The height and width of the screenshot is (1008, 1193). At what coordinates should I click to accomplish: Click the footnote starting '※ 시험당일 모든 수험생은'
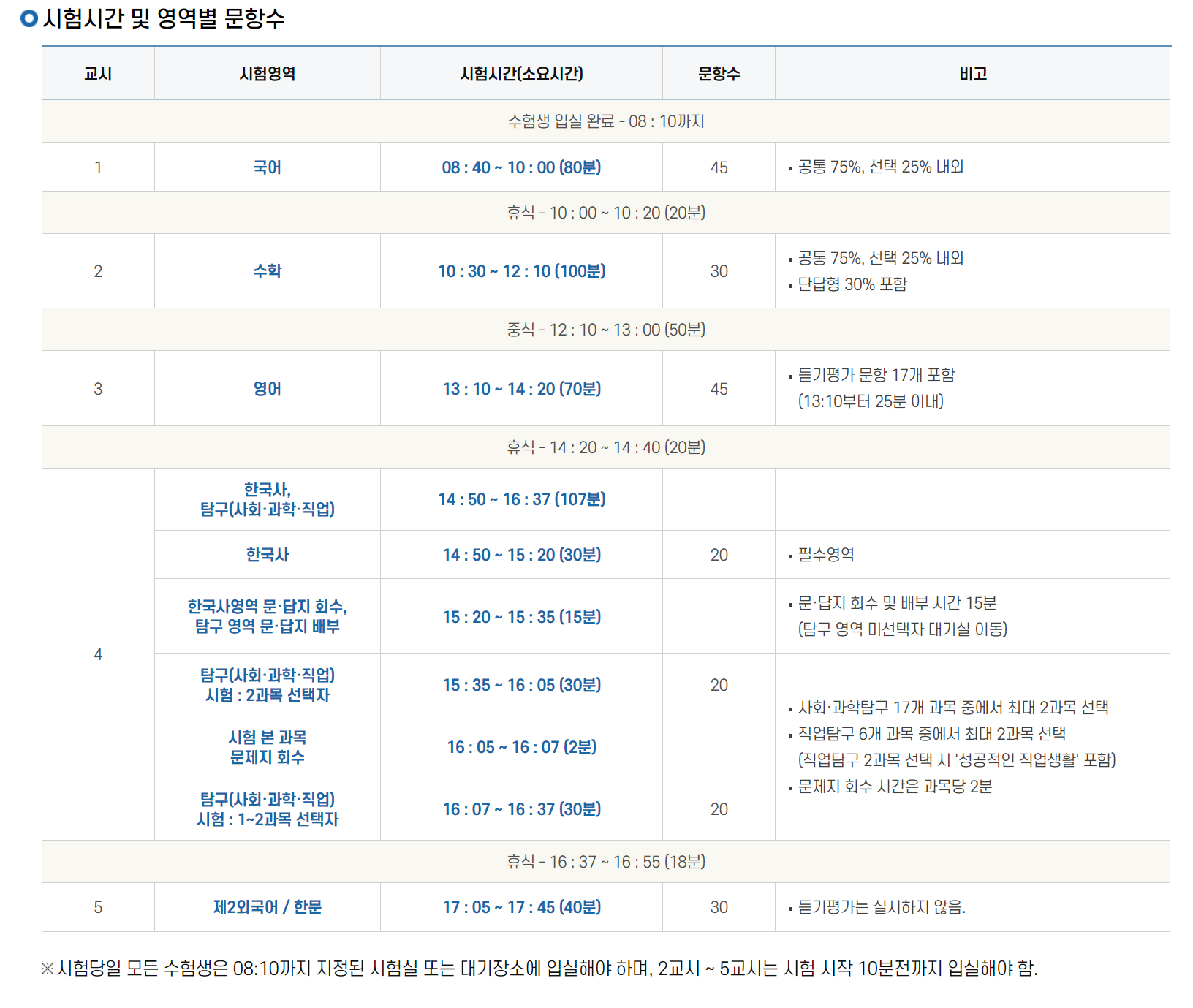[539, 969]
